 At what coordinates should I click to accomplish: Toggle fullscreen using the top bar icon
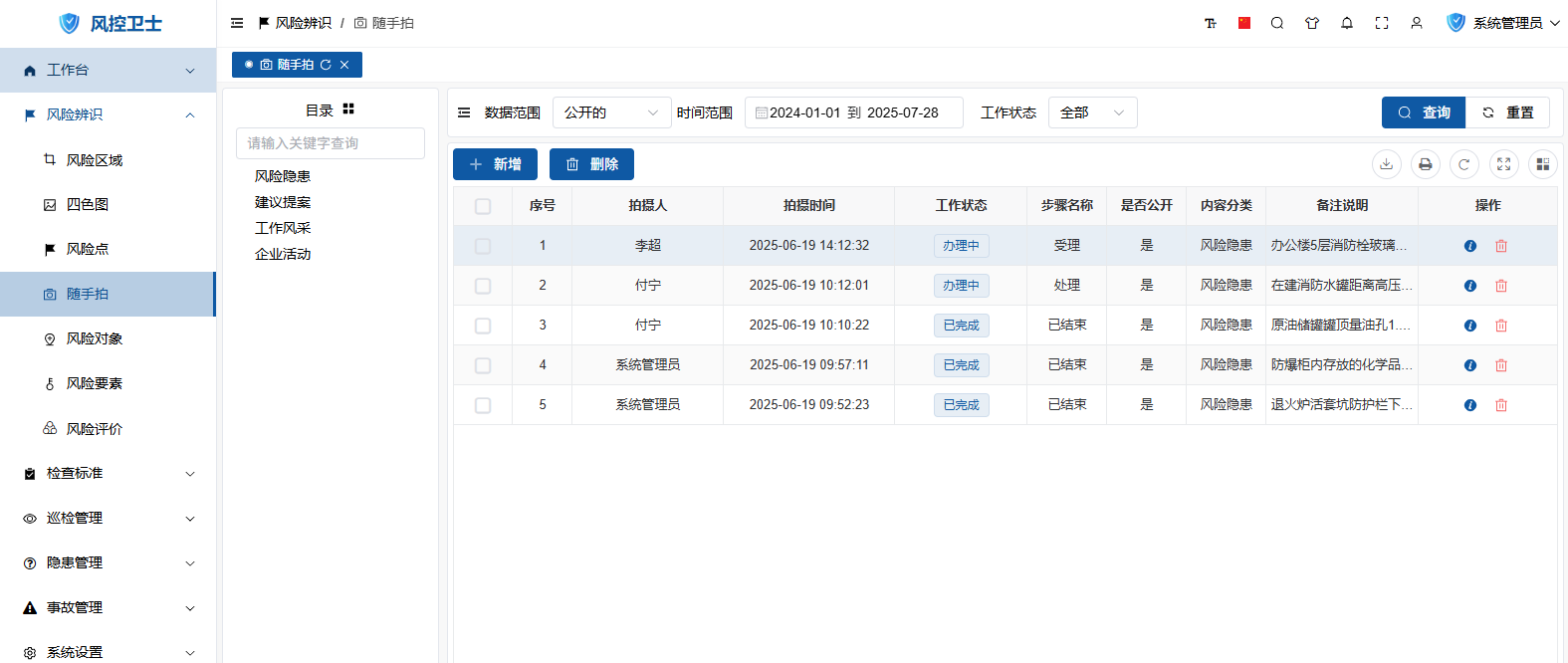click(1382, 23)
